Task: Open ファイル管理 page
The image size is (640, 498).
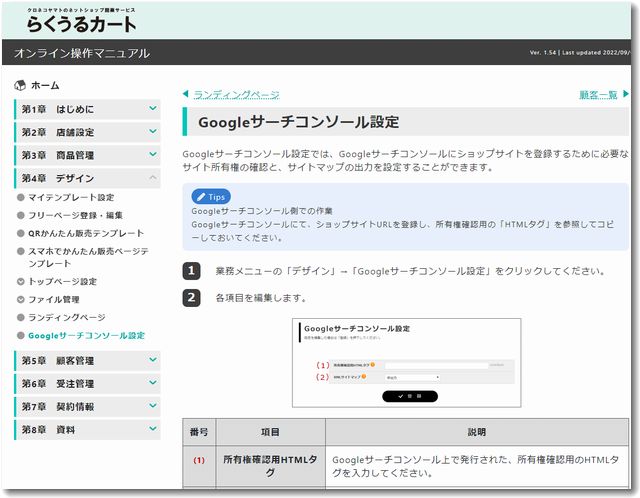Action: pos(53,299)
